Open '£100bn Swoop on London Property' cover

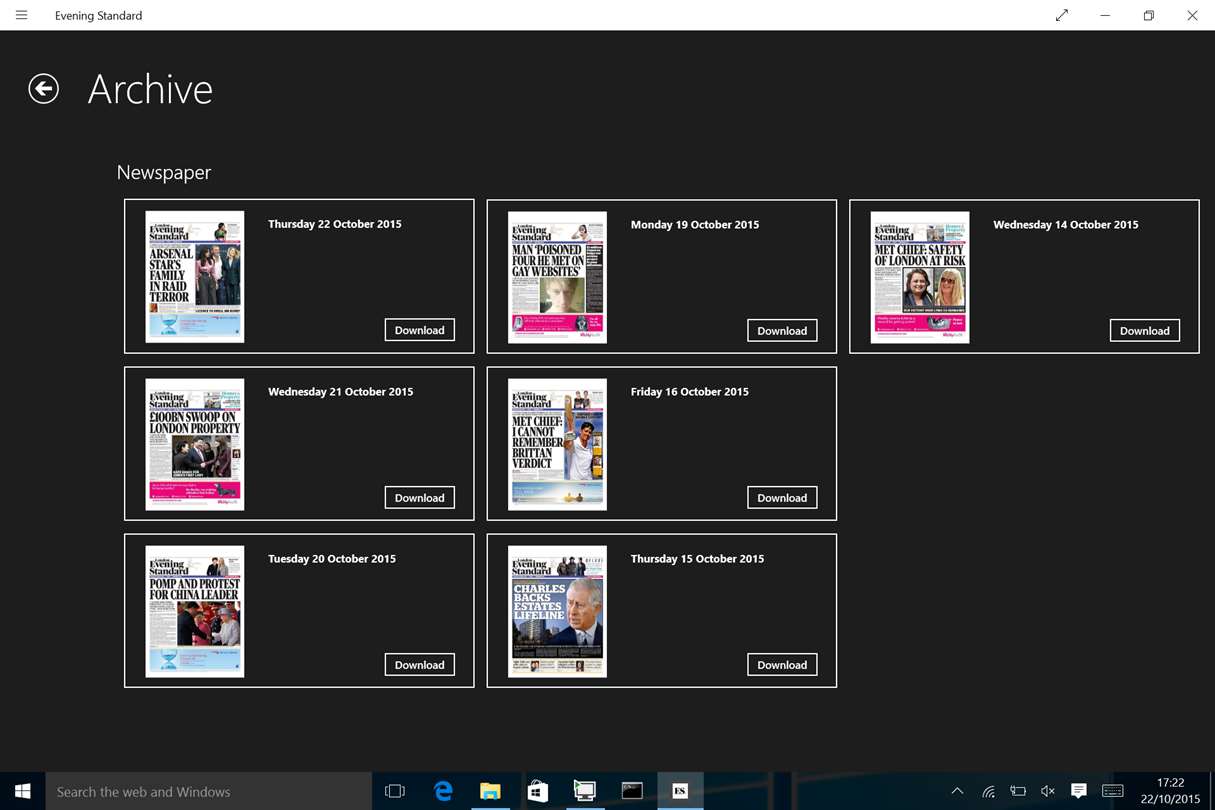coord(195,444)
